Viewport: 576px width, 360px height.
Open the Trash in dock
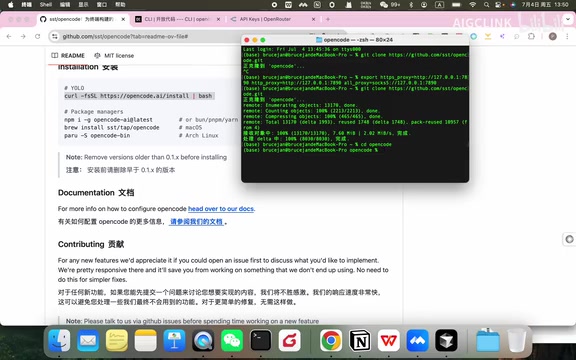[516, 340]
